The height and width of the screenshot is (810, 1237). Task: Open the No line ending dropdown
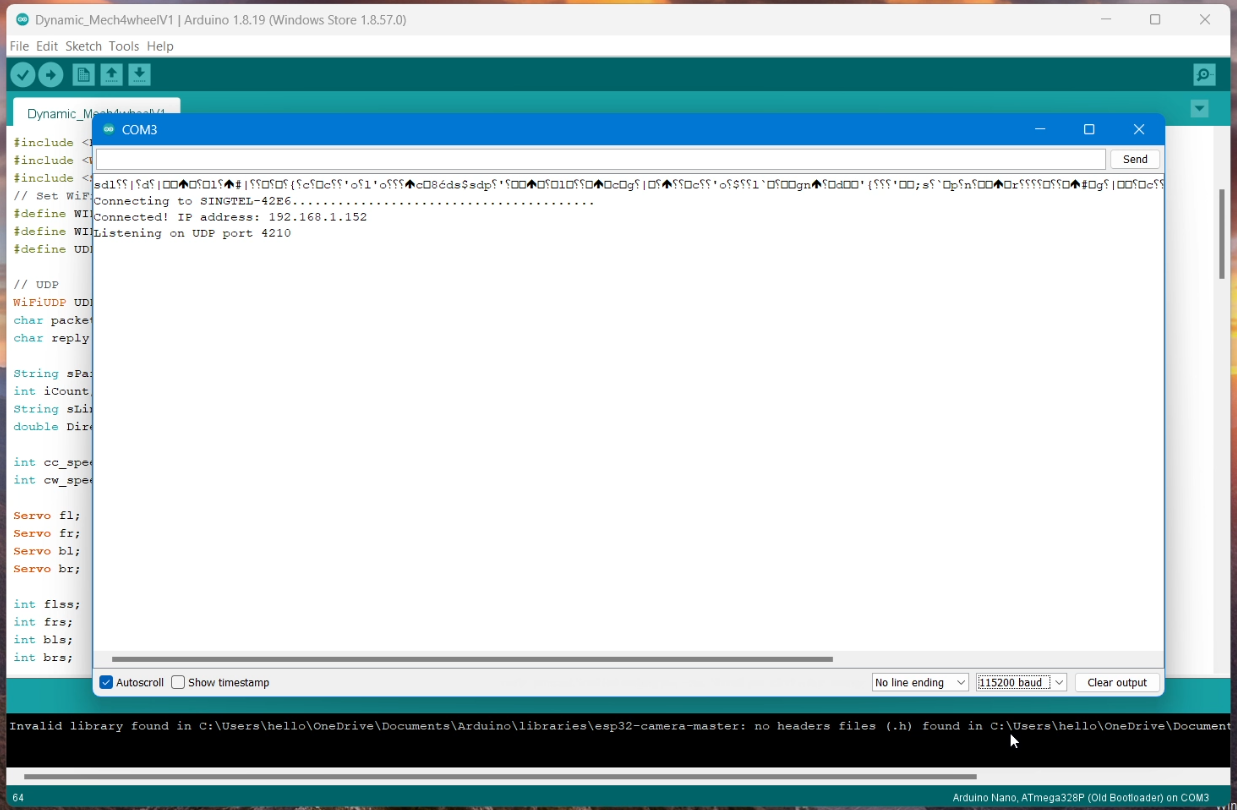point(920,682)
